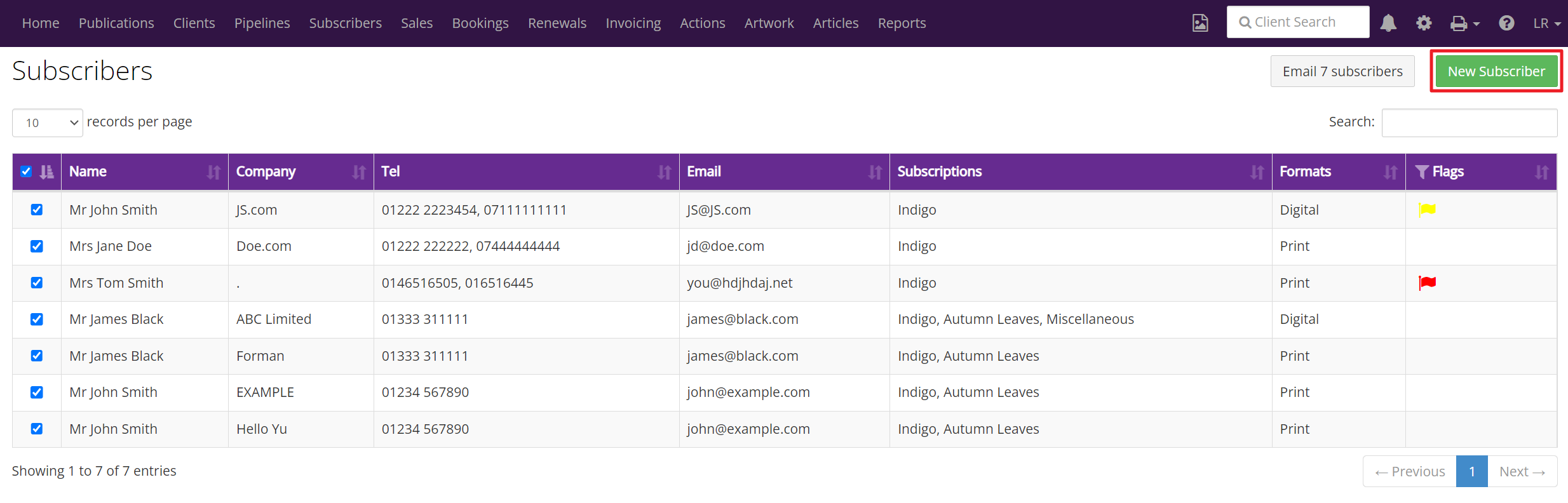Open the LR user menu
1568x503 pixels.
[x=1546, y=23]
